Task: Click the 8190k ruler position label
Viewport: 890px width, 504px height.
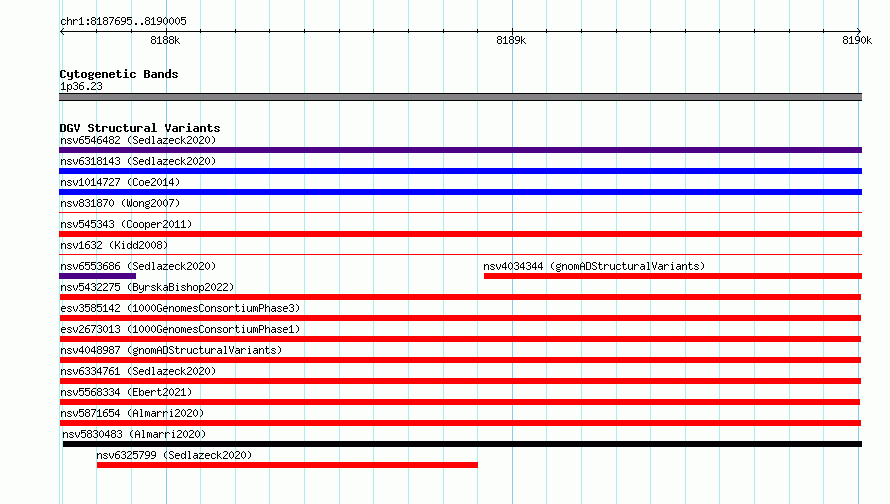Action: click(x=857, y=40)
